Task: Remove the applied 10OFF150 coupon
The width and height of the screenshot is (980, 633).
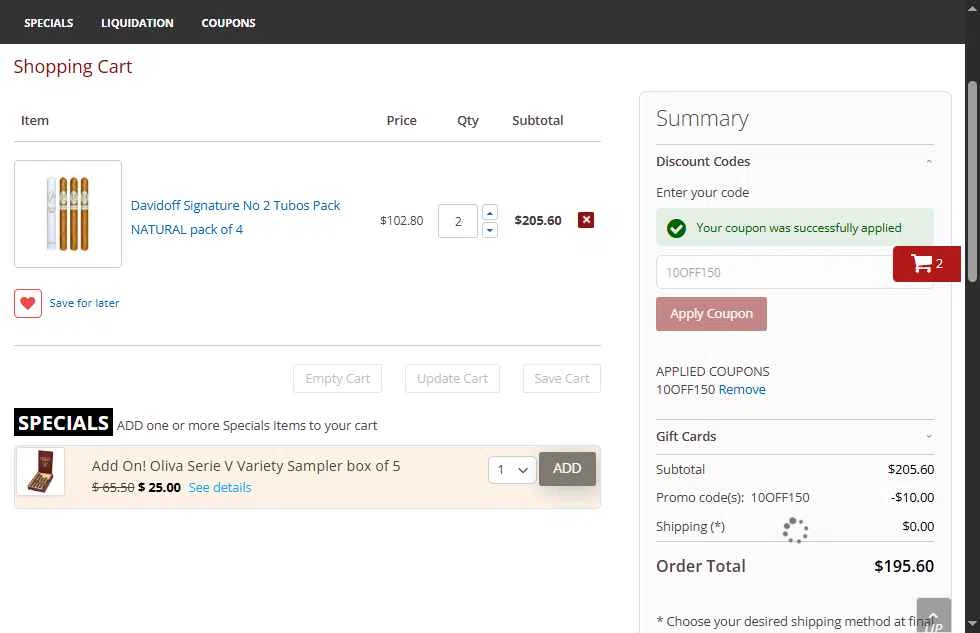Action: (x=742, y=389)
